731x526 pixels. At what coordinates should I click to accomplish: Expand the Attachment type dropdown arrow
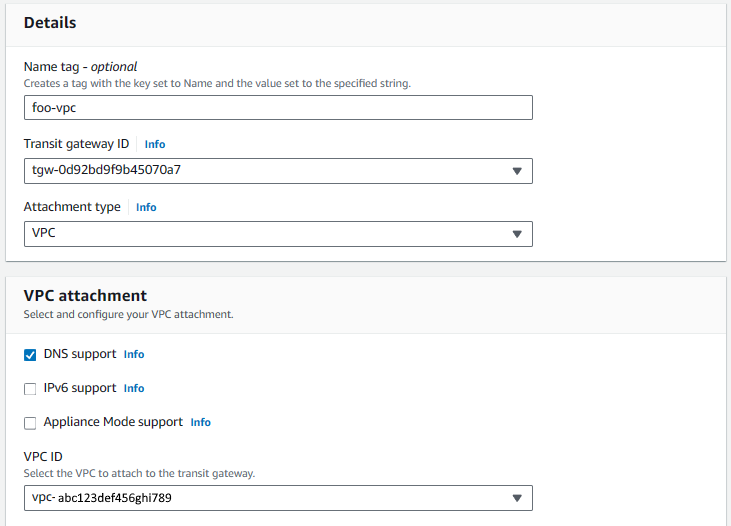517,234
